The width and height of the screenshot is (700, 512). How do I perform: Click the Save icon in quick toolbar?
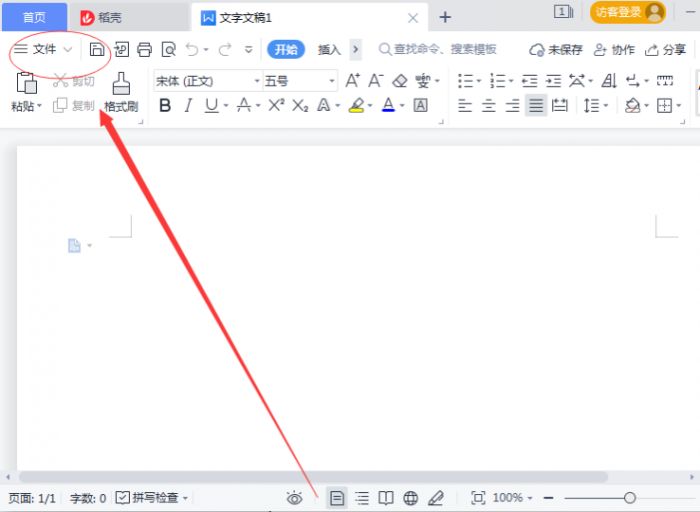pyautogui.click(x=97, y=49)
